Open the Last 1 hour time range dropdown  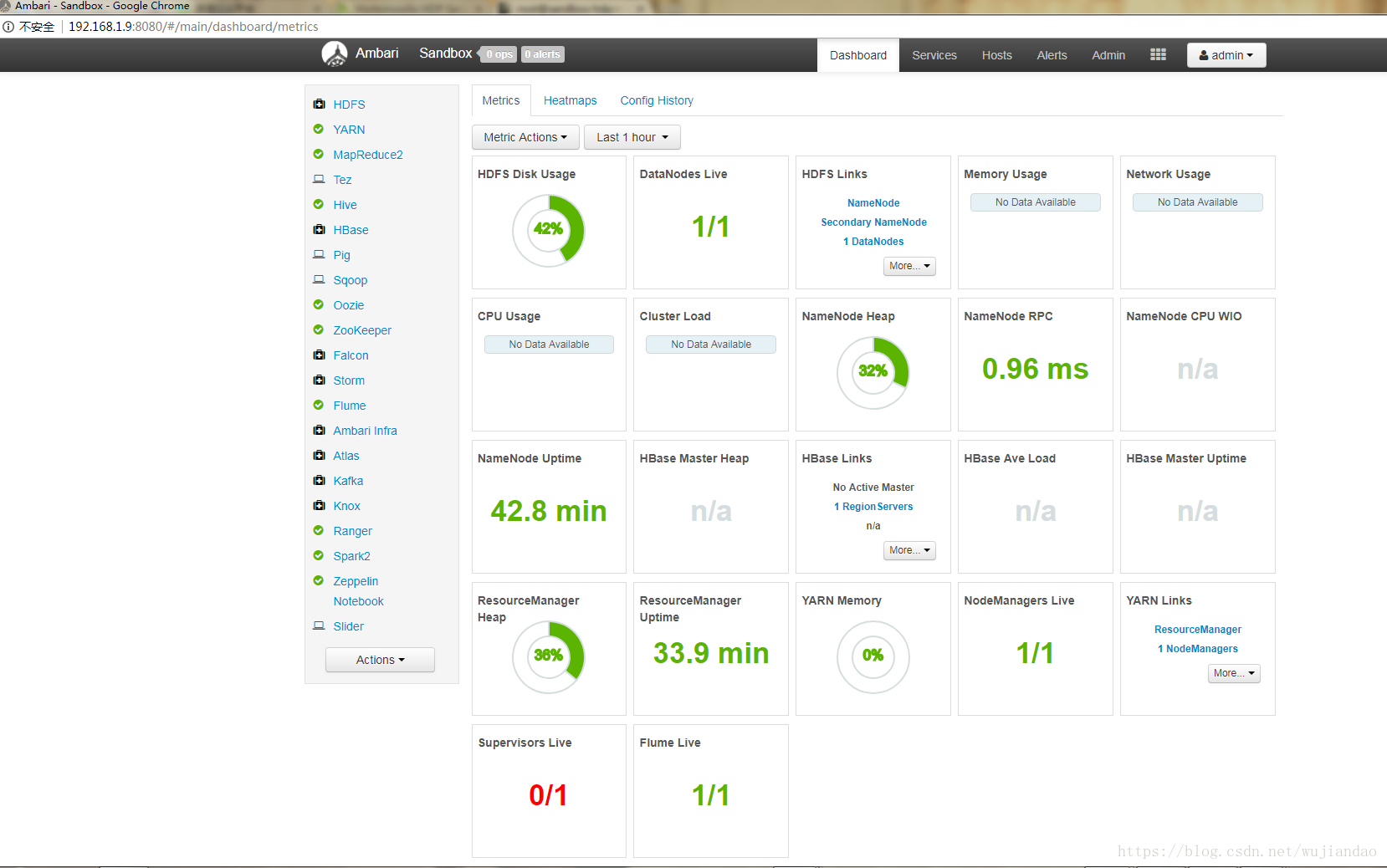click(632, 137)
